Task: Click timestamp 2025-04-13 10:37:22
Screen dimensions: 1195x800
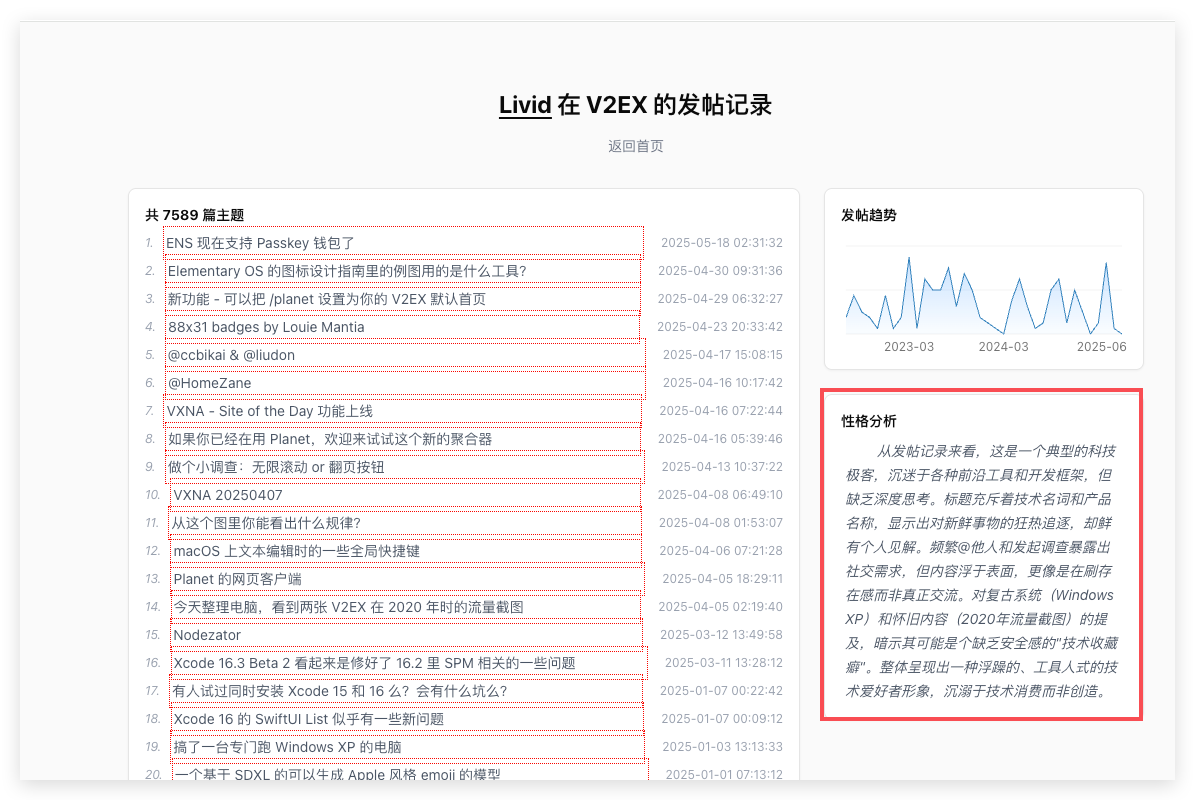Action: point(722,467)
